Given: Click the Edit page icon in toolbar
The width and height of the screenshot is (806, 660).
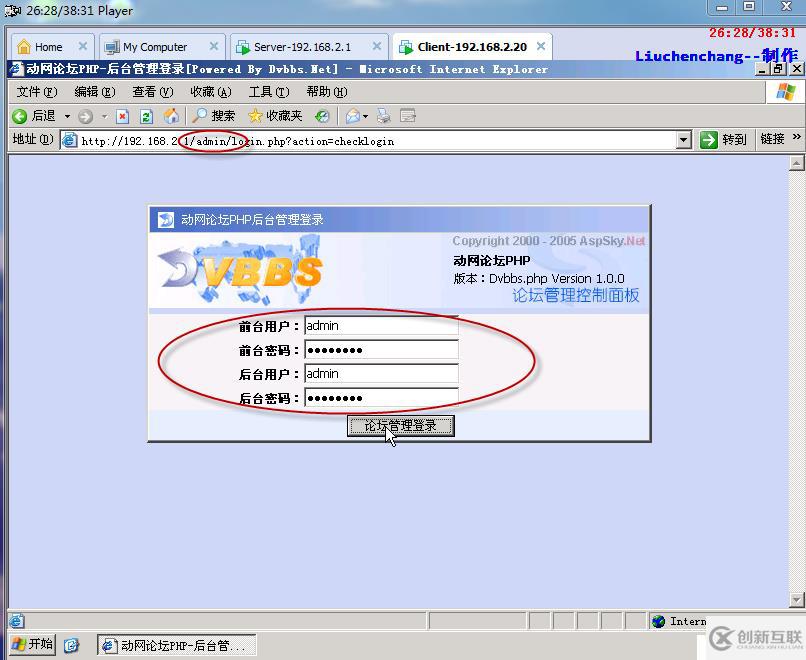Looking at the screenshot, I should coord(408,116).
